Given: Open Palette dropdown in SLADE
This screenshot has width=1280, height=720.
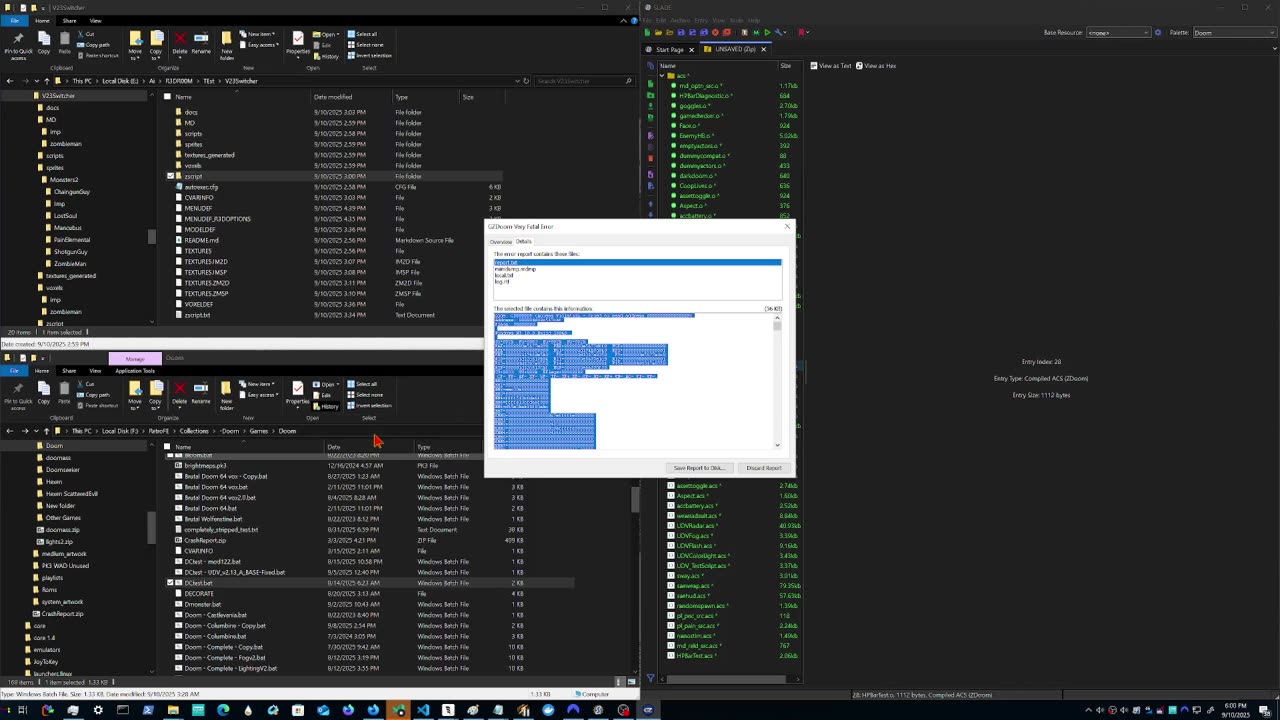Looking at the screenshot, I should coord(1234,32).
